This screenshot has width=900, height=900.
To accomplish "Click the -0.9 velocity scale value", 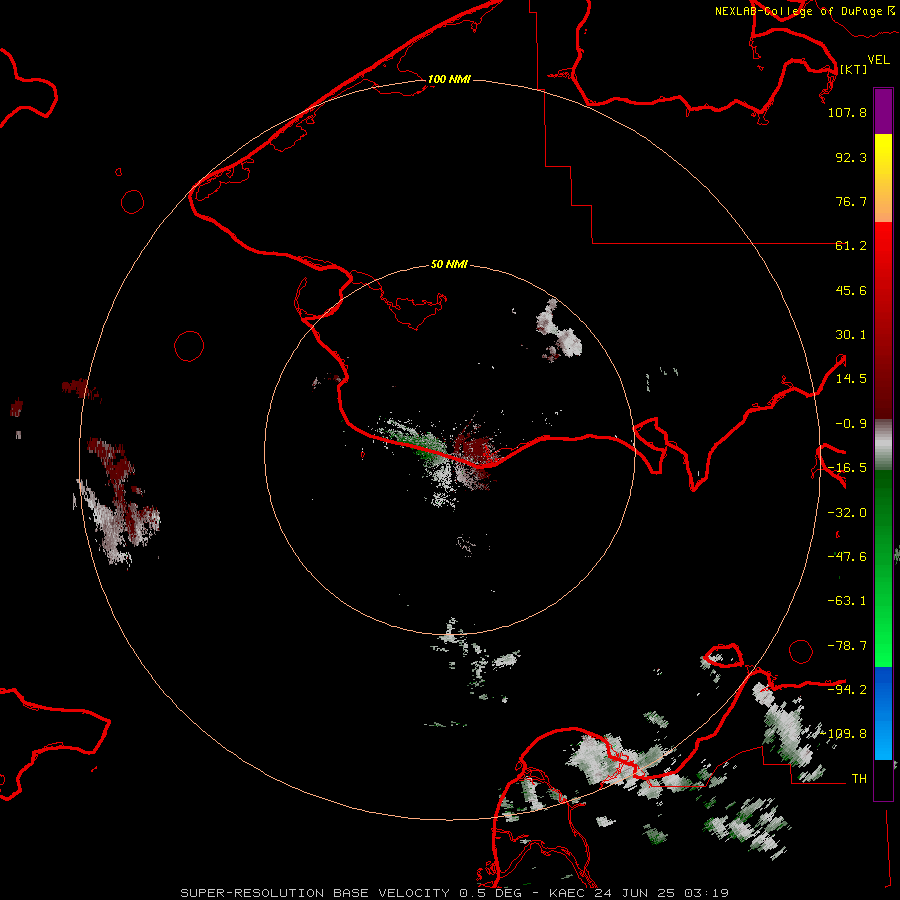I will [851, 424].
